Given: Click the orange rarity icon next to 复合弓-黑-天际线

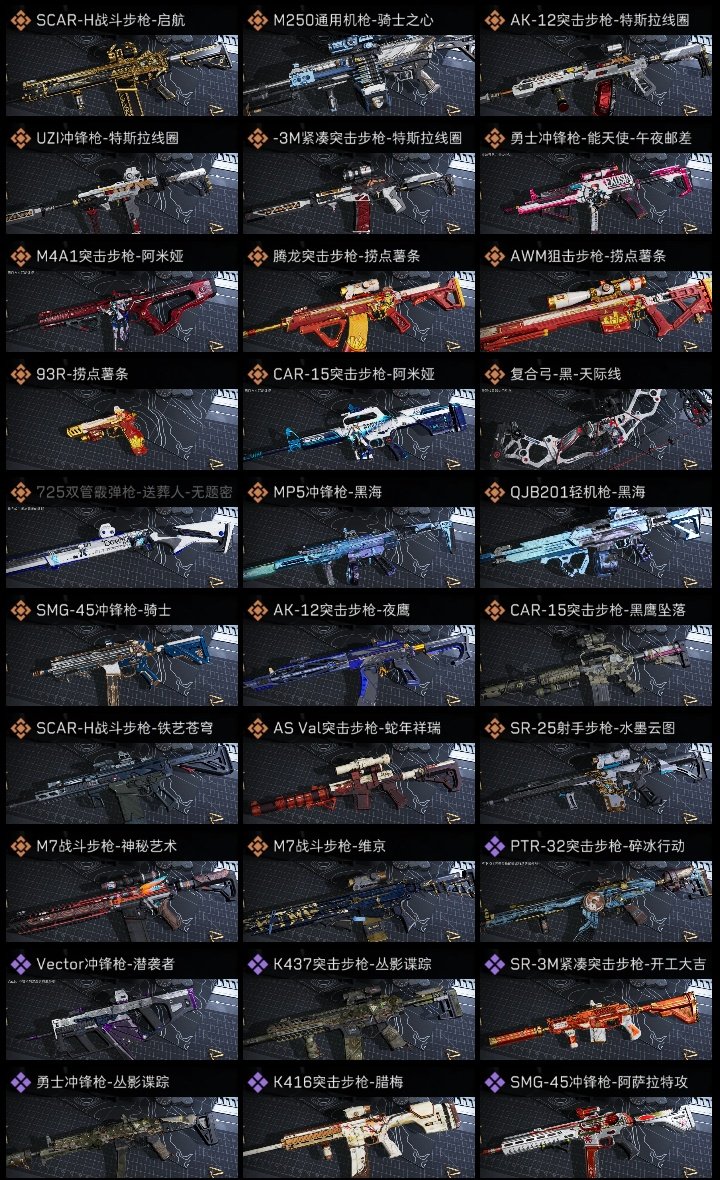Looking at the screenshot, I should [494, 374].
